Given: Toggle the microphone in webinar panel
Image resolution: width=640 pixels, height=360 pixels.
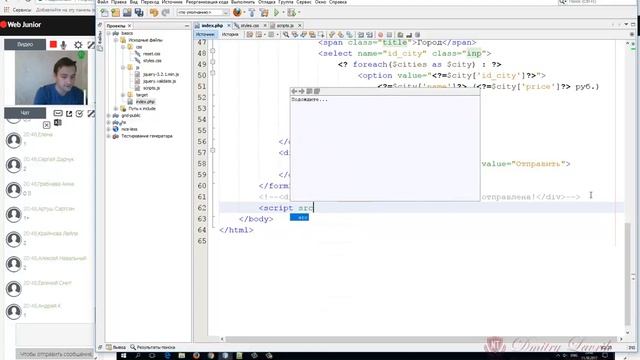Looking at the screenshot, I should pos(64,44).
